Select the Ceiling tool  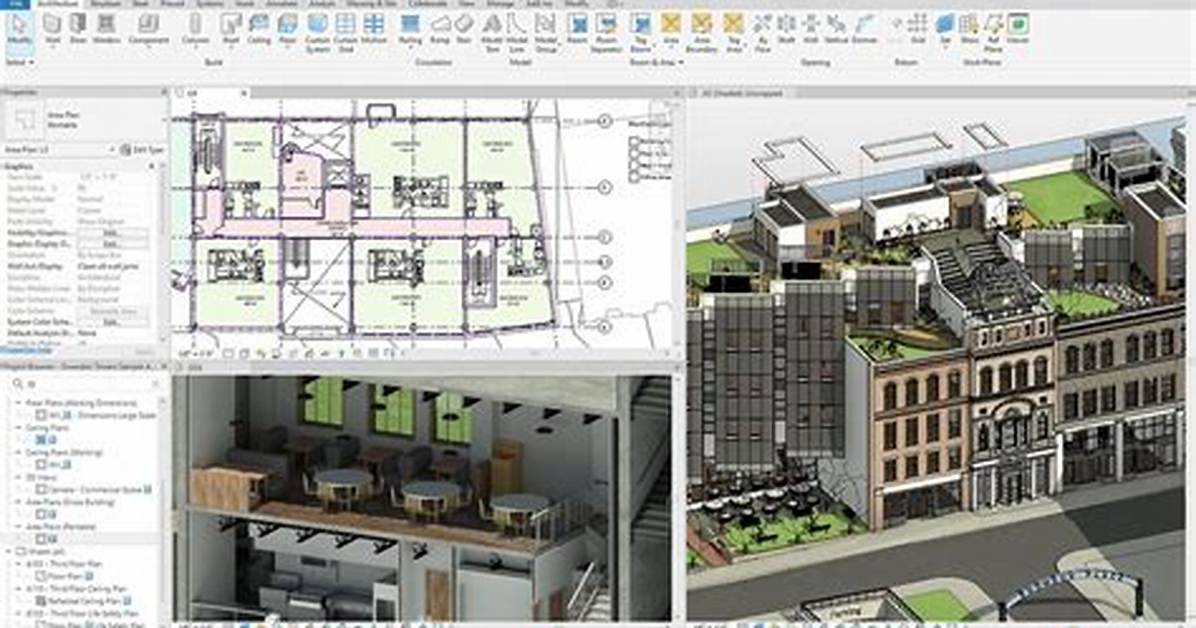coord(259,29)
